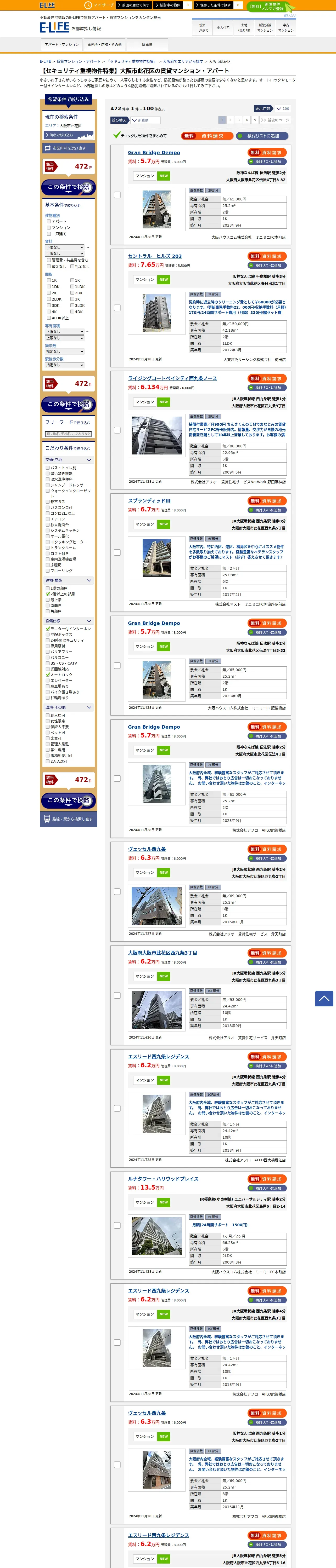
Task: Open 事務所・店舗・その他 tab
Action: click(104, 44)
